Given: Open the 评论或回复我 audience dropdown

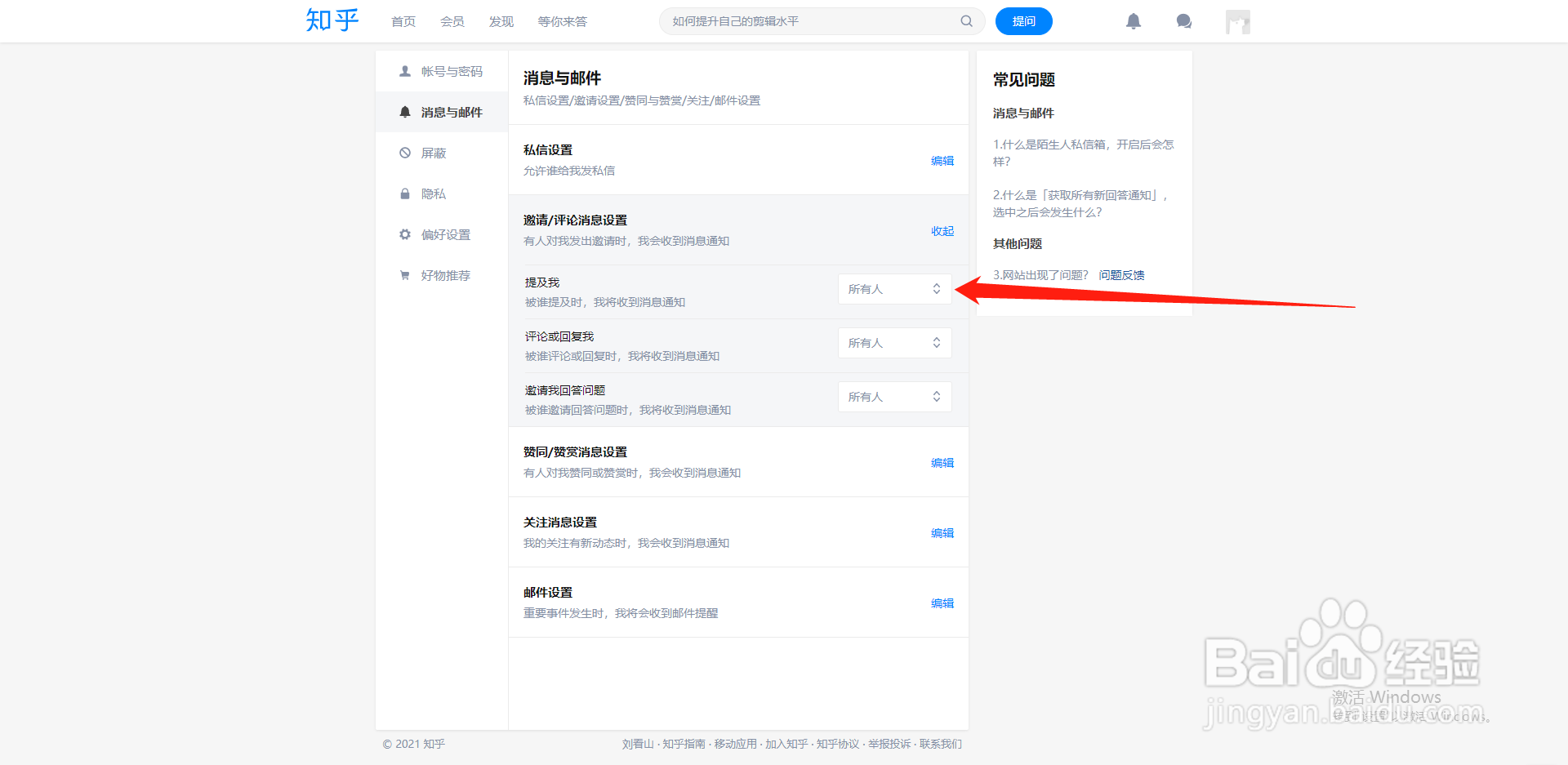Looking at the screenshot, I should point(894,342).
